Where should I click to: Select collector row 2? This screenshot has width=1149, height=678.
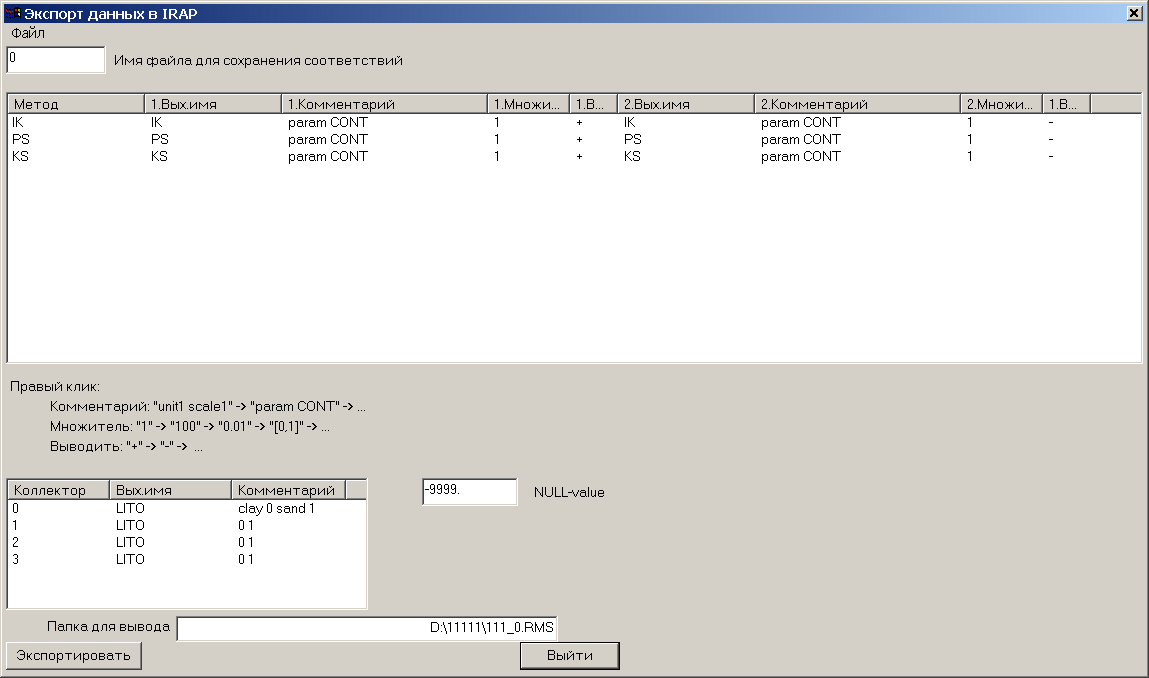pos(15,542)
